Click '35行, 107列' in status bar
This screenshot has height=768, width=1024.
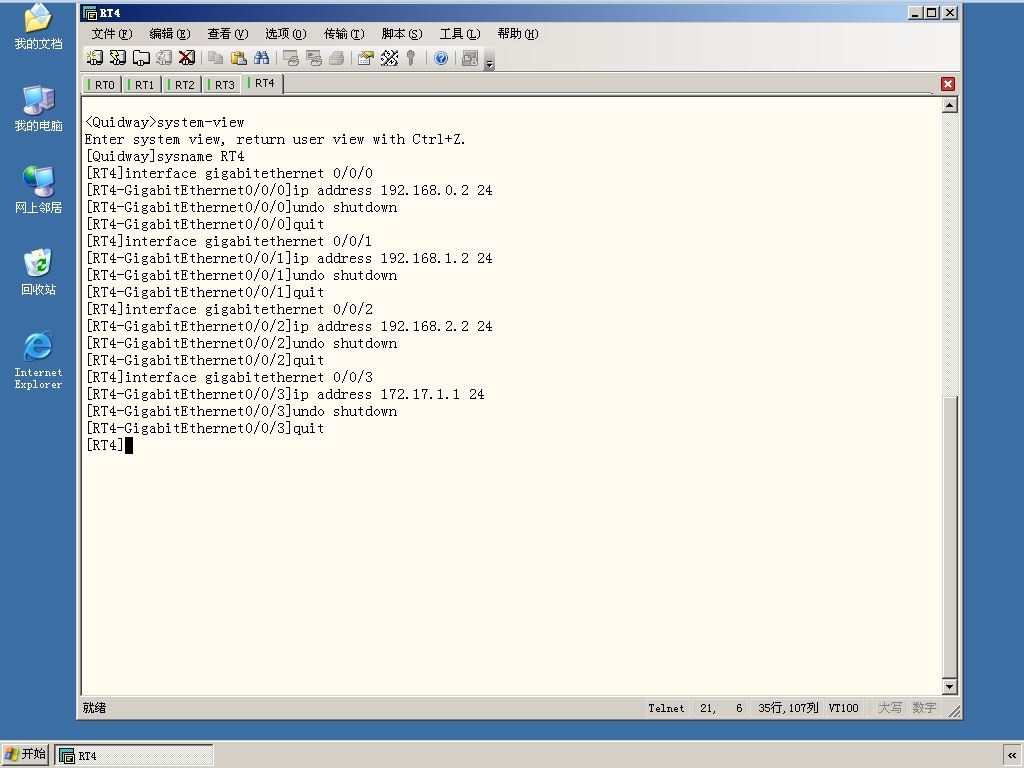click(x=788, y=708)
